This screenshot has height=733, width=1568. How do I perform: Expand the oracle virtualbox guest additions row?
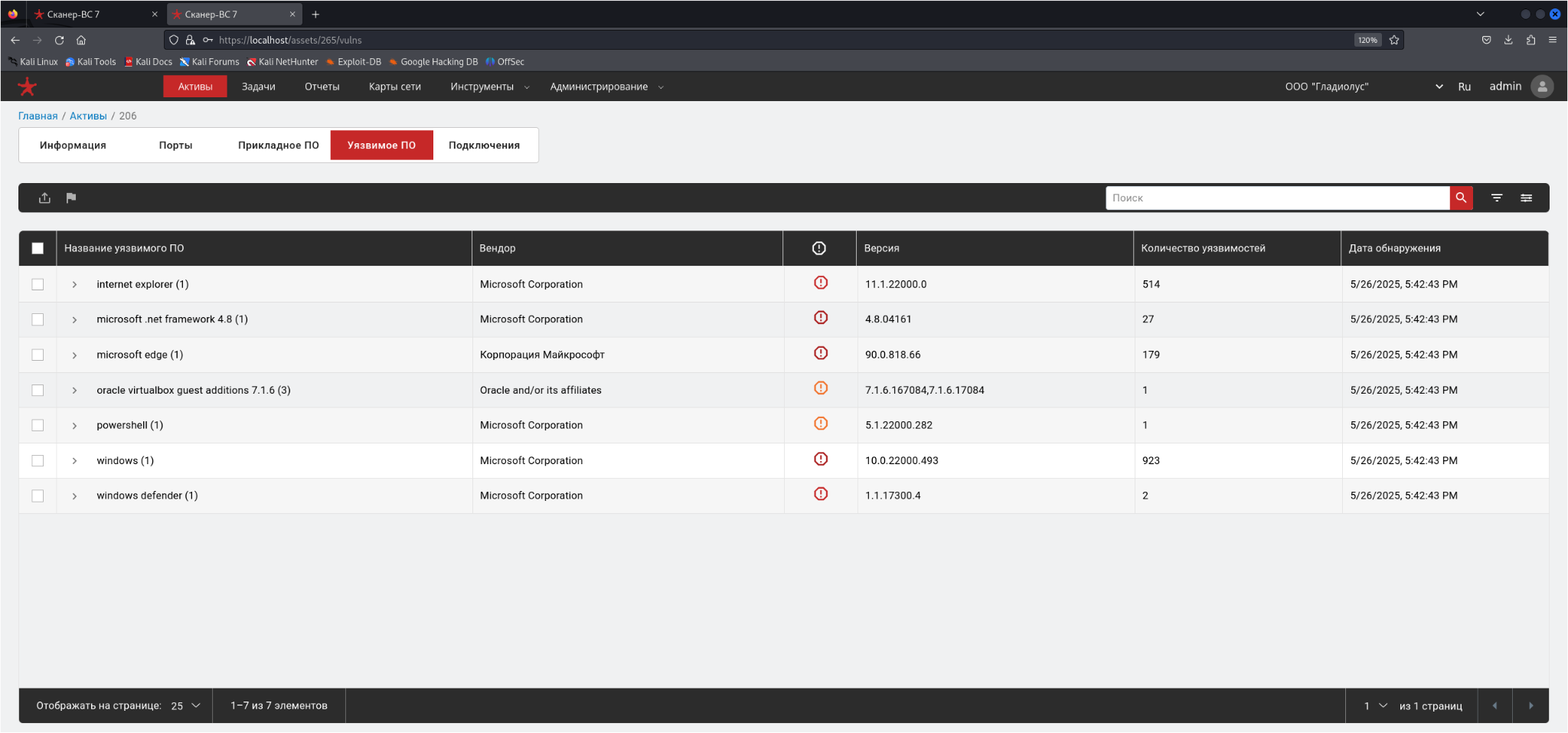[x=74, y=390]
